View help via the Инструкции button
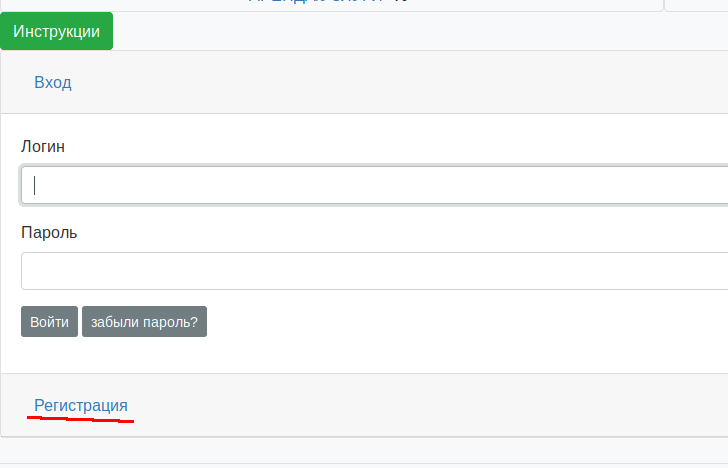The image size is (728, 468). 56,31
